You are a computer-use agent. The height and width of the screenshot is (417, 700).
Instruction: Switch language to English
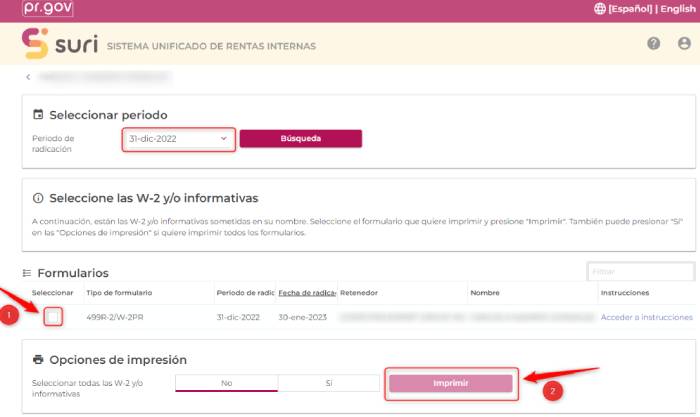coord(678,9)
